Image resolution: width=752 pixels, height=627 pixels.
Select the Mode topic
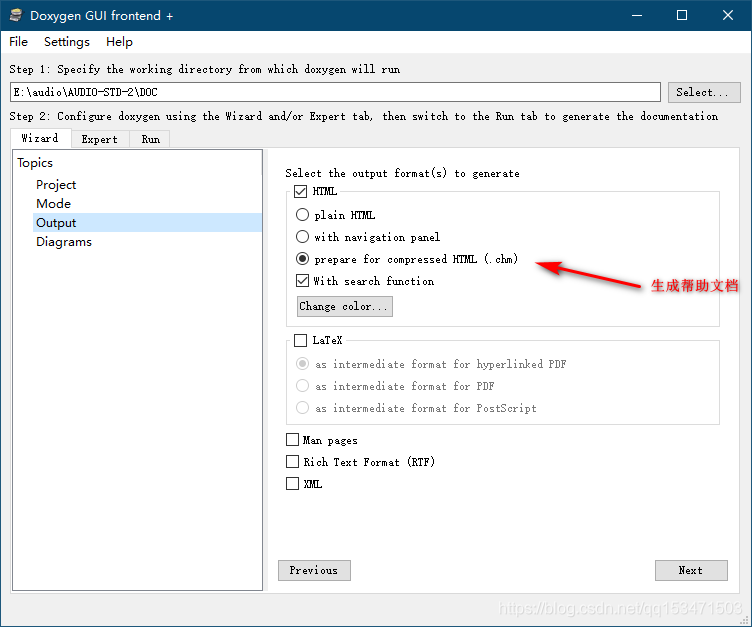(53, 204)
